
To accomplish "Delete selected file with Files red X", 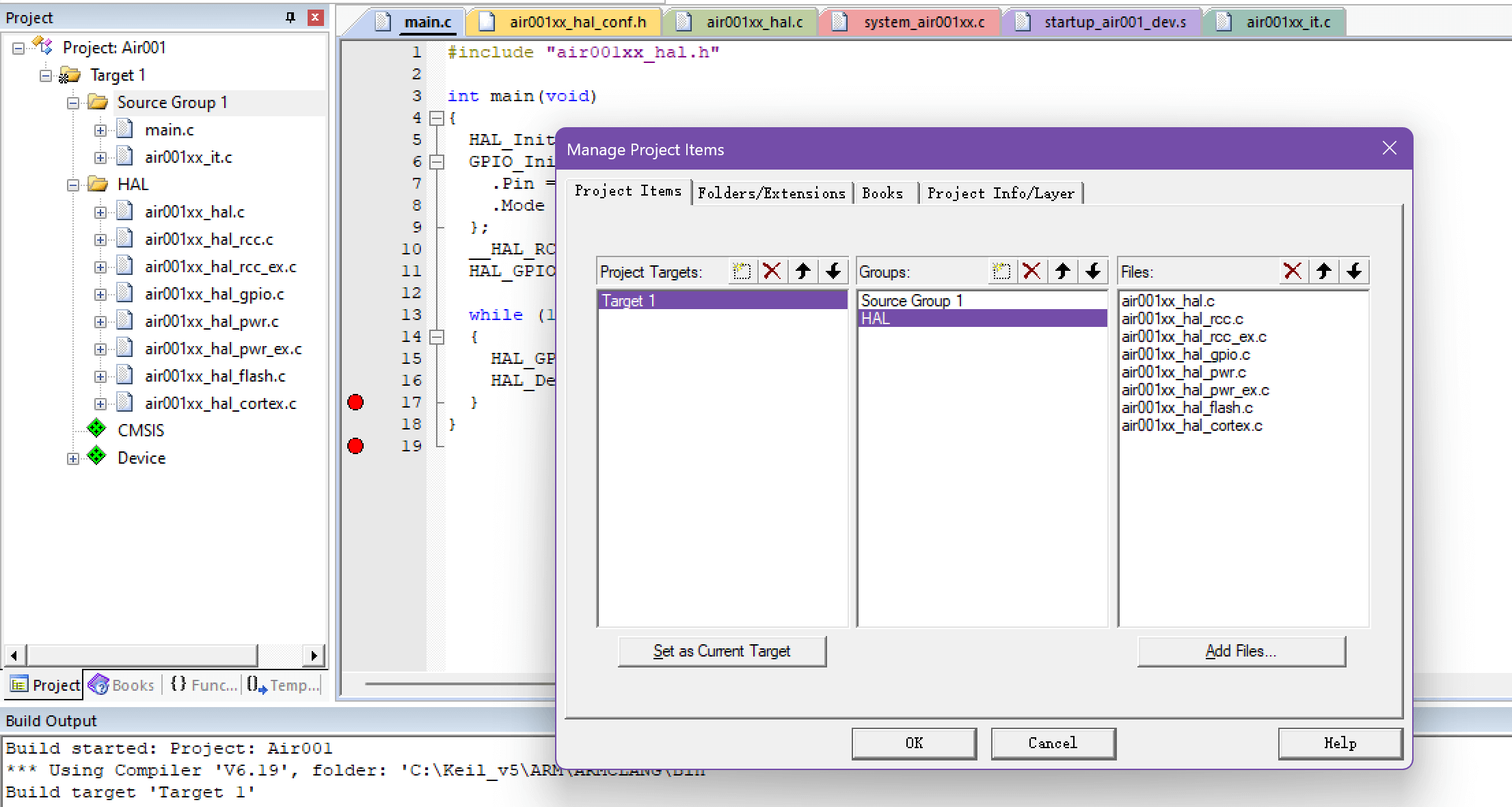I will [1293, 272].
